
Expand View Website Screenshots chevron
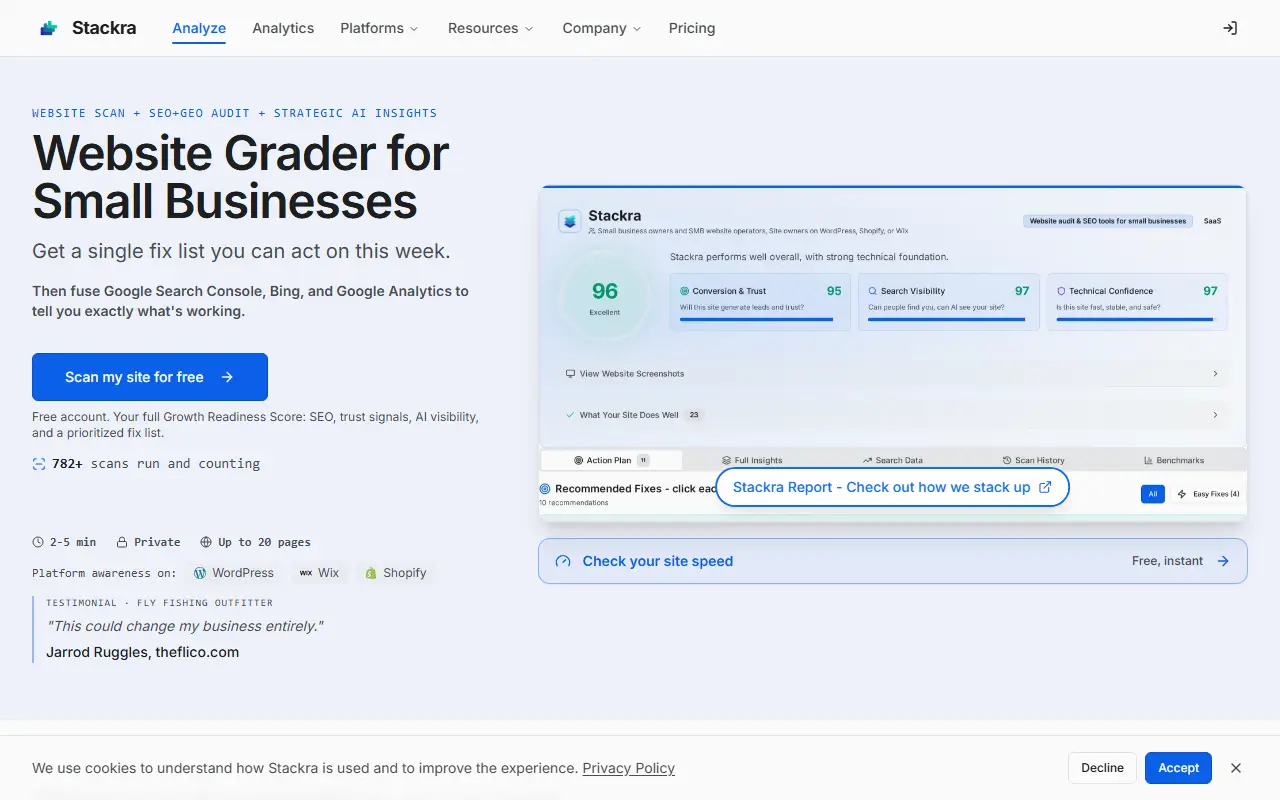coord(1215,374)
